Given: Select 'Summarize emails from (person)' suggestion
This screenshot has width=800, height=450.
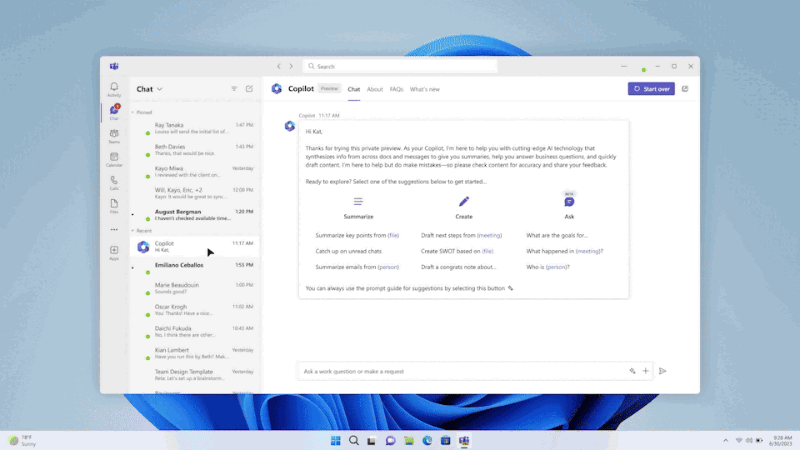Looking at the screenshot, I should click(x=357, y=267).
